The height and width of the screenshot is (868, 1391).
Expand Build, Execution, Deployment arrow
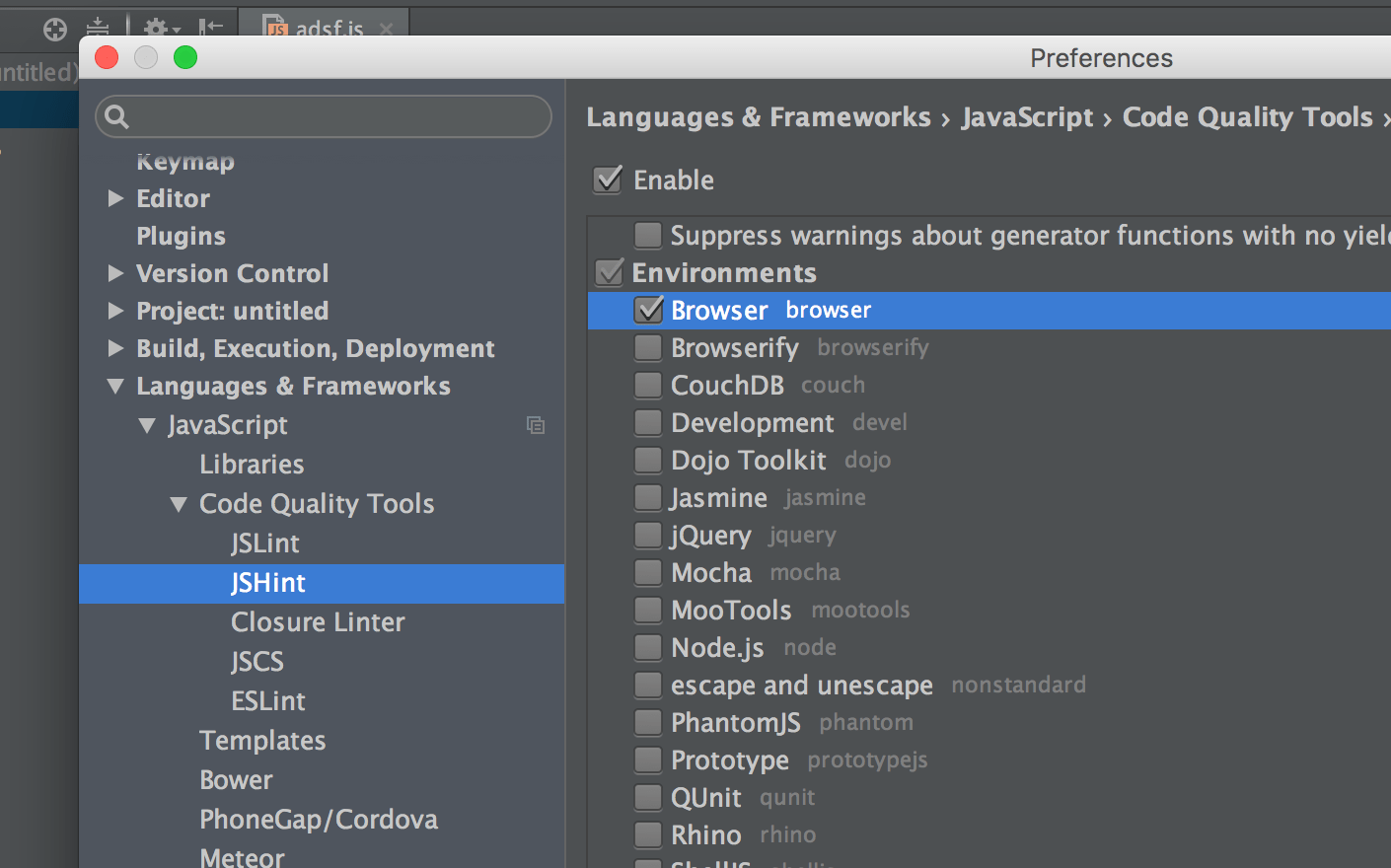coord(115,348)
